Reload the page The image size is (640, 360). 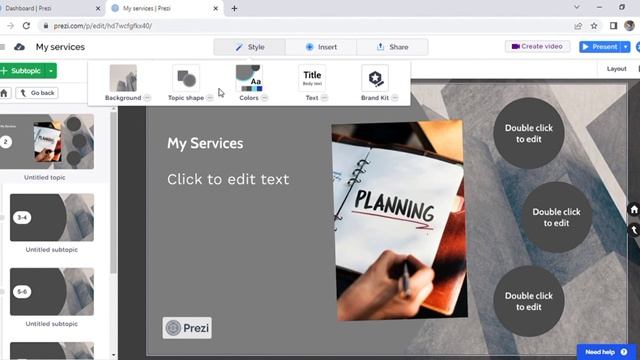[x=26, y=26]
